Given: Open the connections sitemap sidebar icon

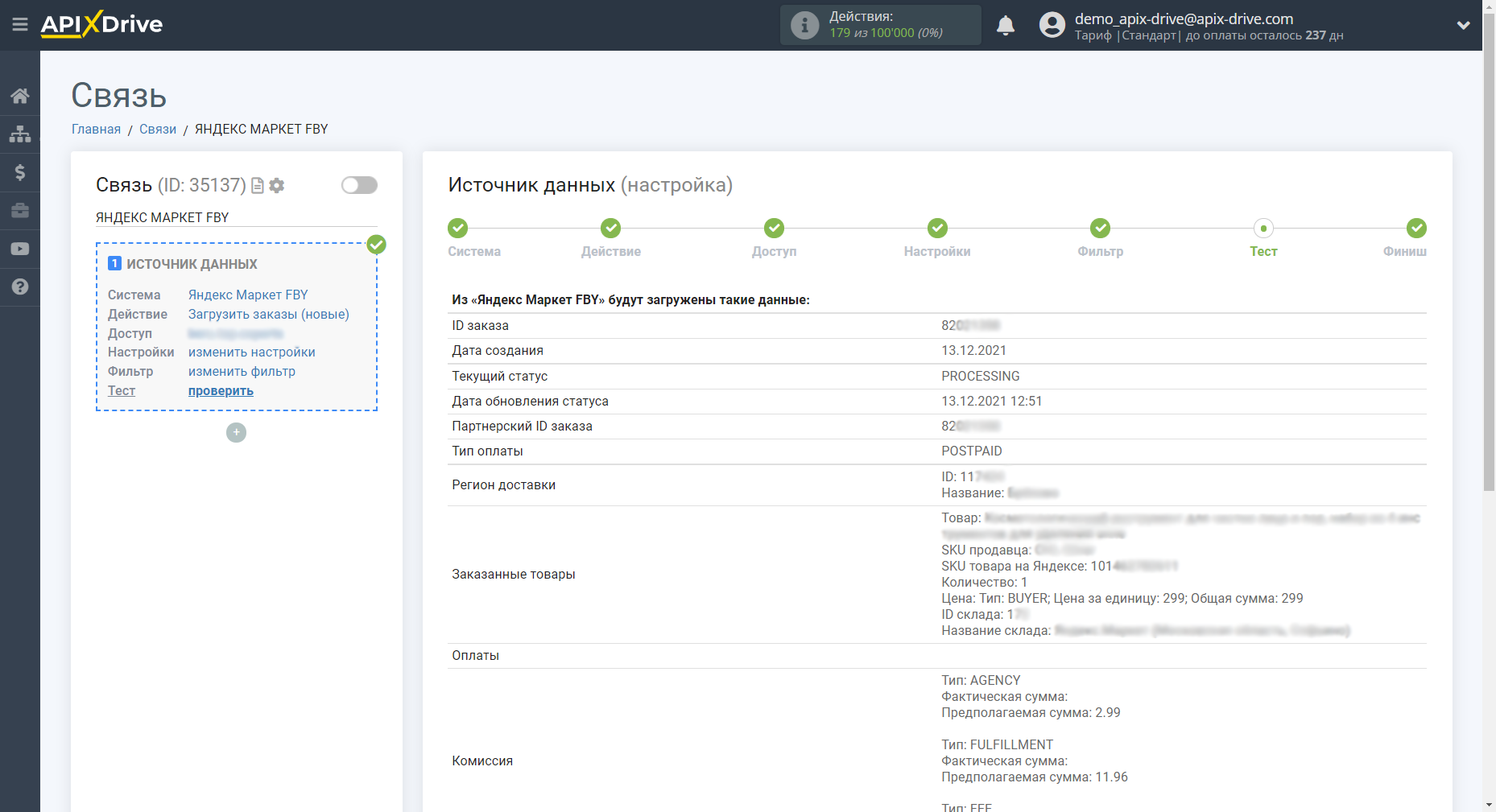Looking at the screenshot, I should coord(20,134).
